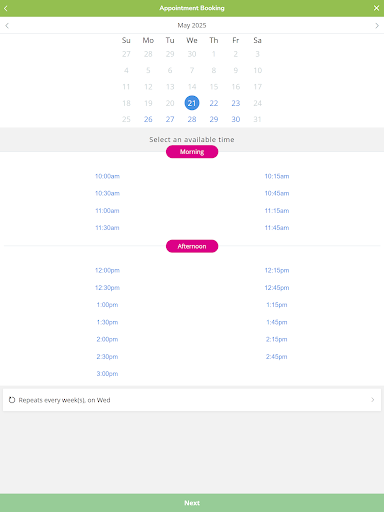The width and height of the screenshot is (384, 512).
Task: Choose the 3:00pm time slot
Action: [x=107, y=374]
